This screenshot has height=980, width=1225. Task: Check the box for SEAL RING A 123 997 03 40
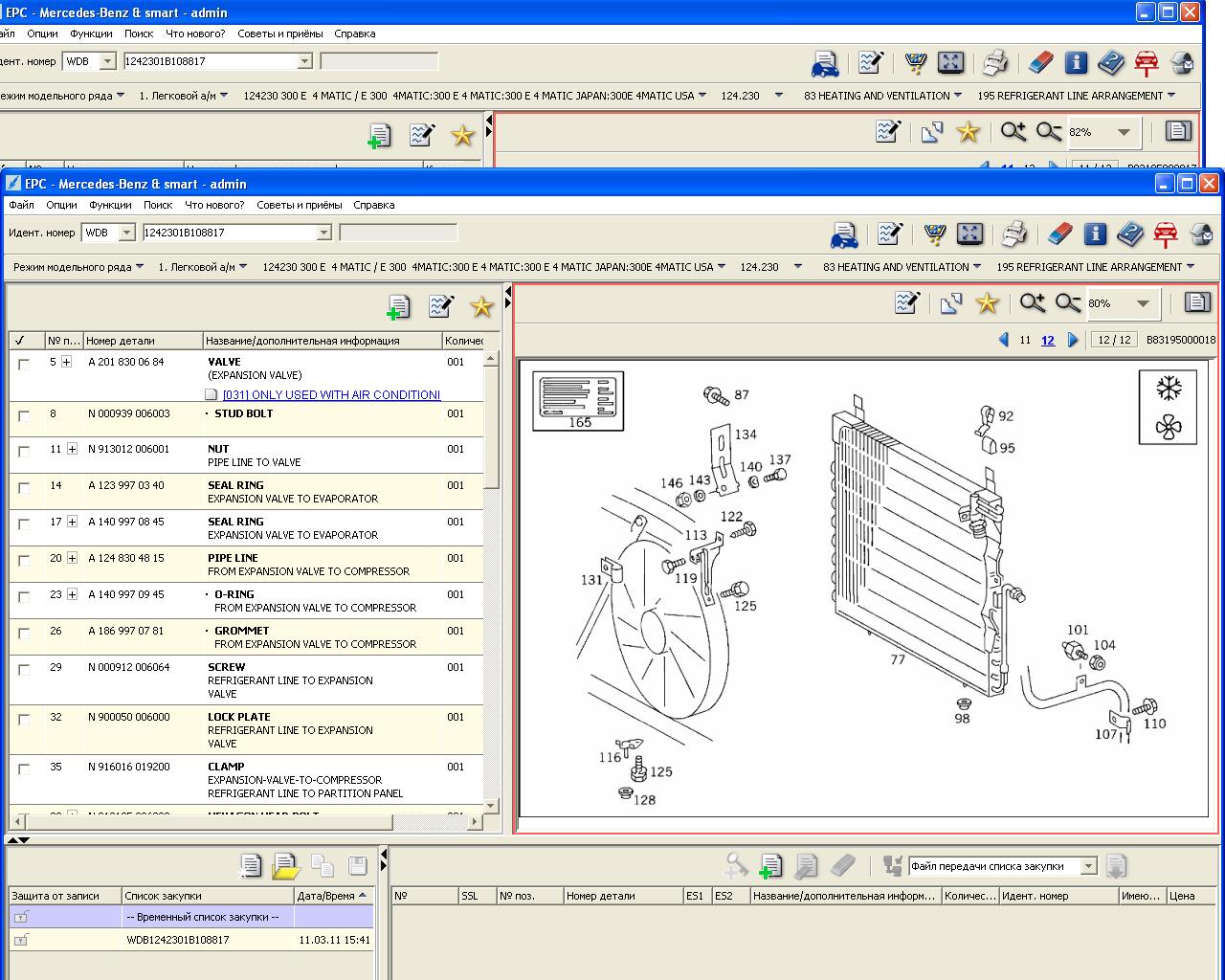coord(24,487)
